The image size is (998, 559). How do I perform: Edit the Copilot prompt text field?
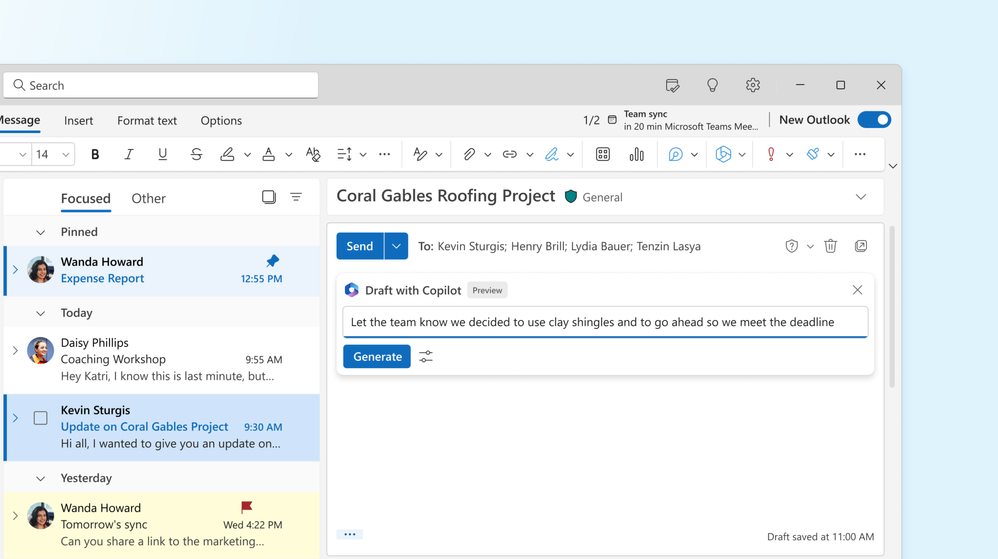605,322
